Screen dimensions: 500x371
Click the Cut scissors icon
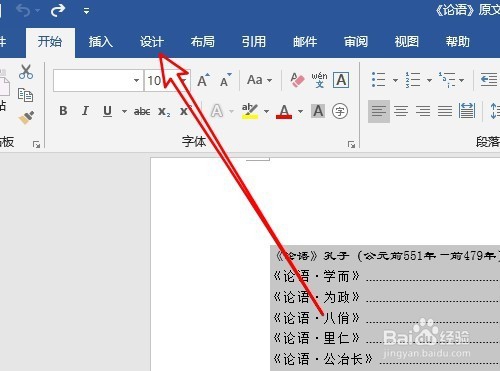coord(26,72)
